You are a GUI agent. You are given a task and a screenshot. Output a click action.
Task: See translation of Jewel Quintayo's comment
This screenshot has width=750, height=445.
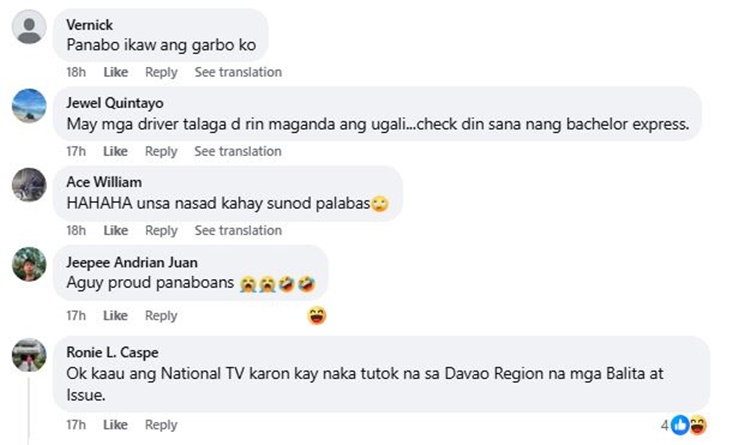point(238,151)
